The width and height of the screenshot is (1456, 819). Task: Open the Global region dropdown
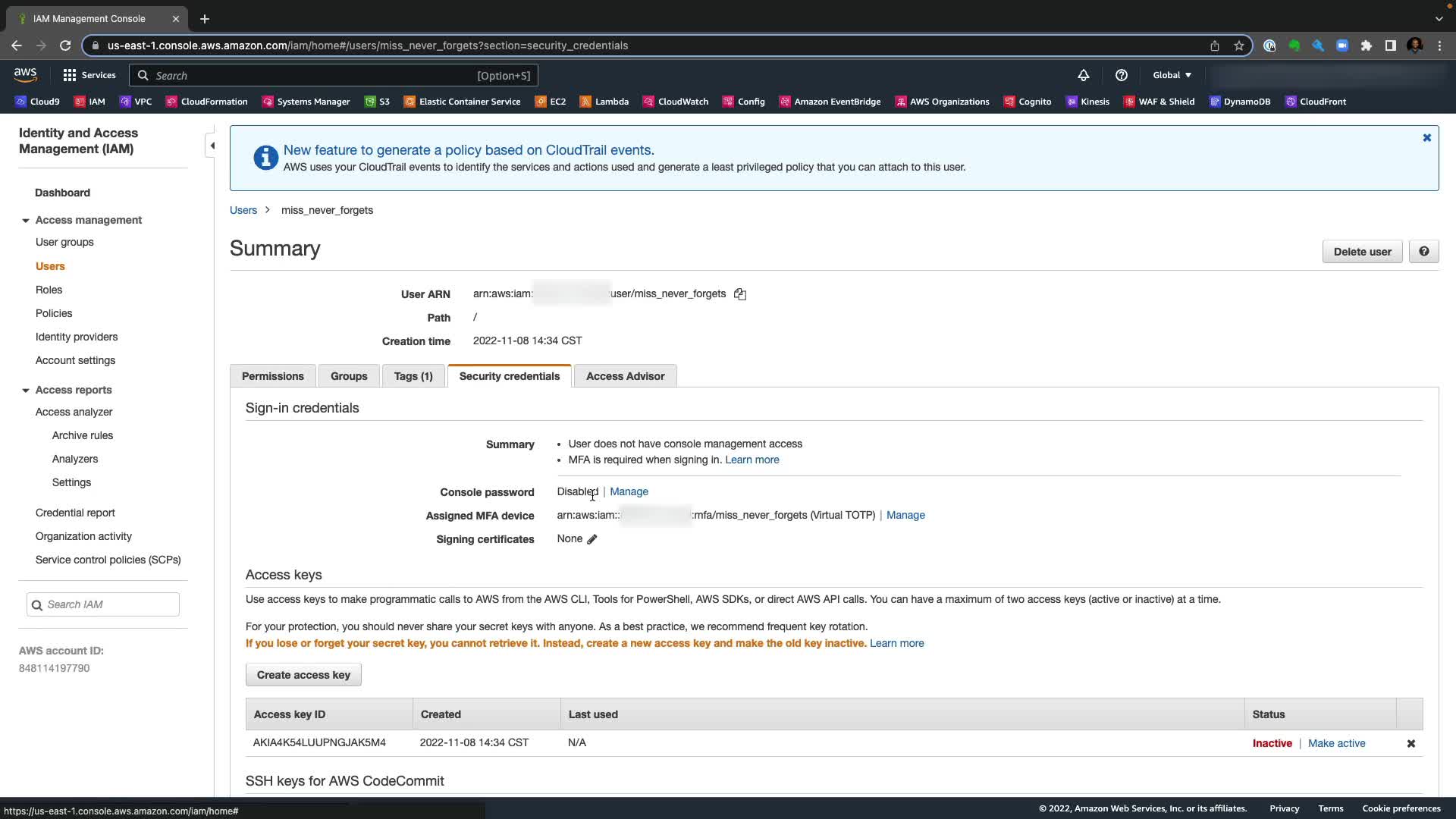(x=1172, y=75)
